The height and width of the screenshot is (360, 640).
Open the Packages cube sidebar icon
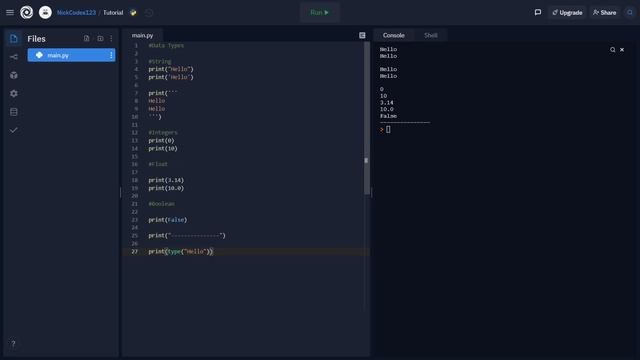tap(14, 75)
